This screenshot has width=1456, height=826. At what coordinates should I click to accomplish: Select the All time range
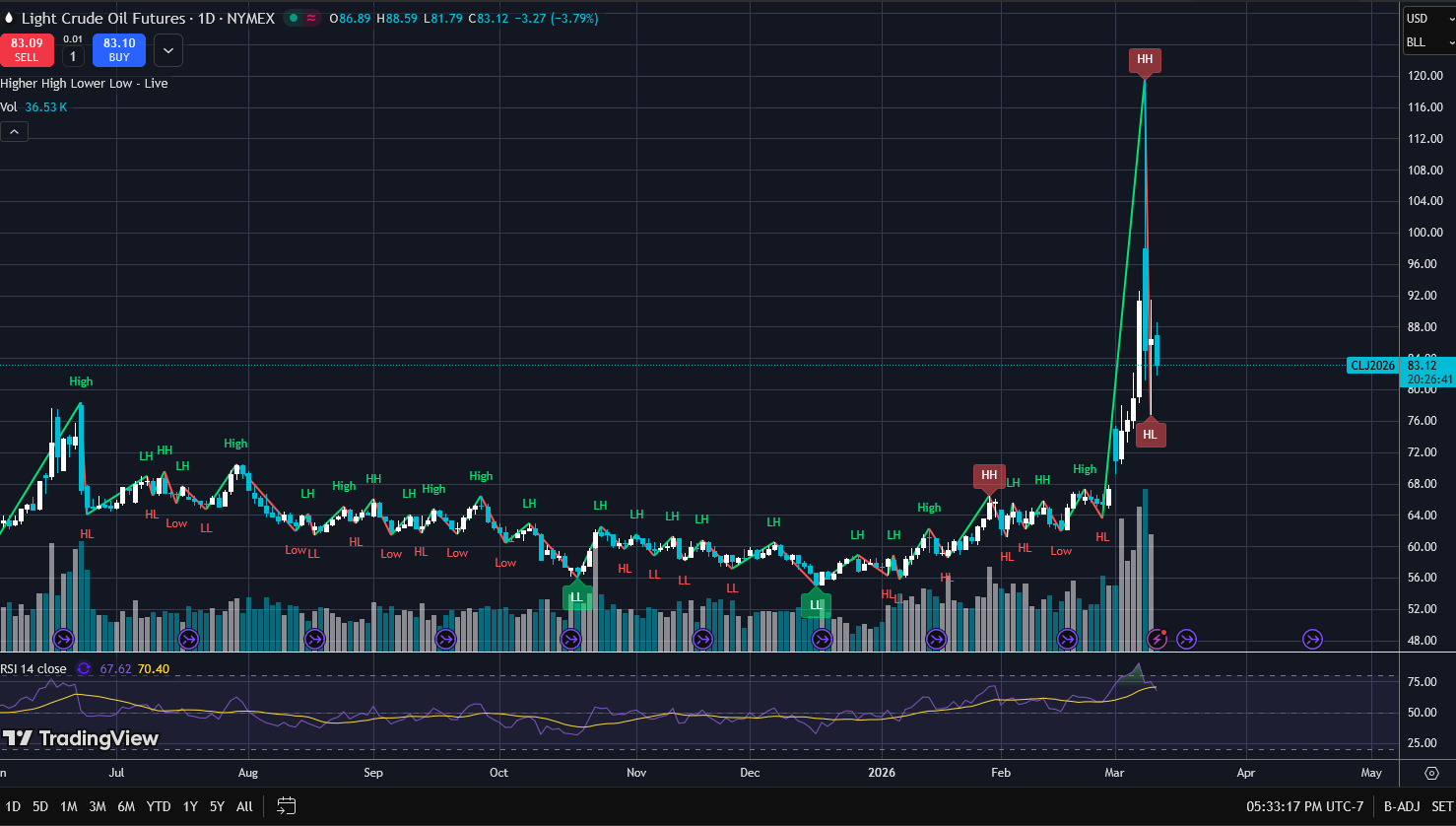[244, 806]
